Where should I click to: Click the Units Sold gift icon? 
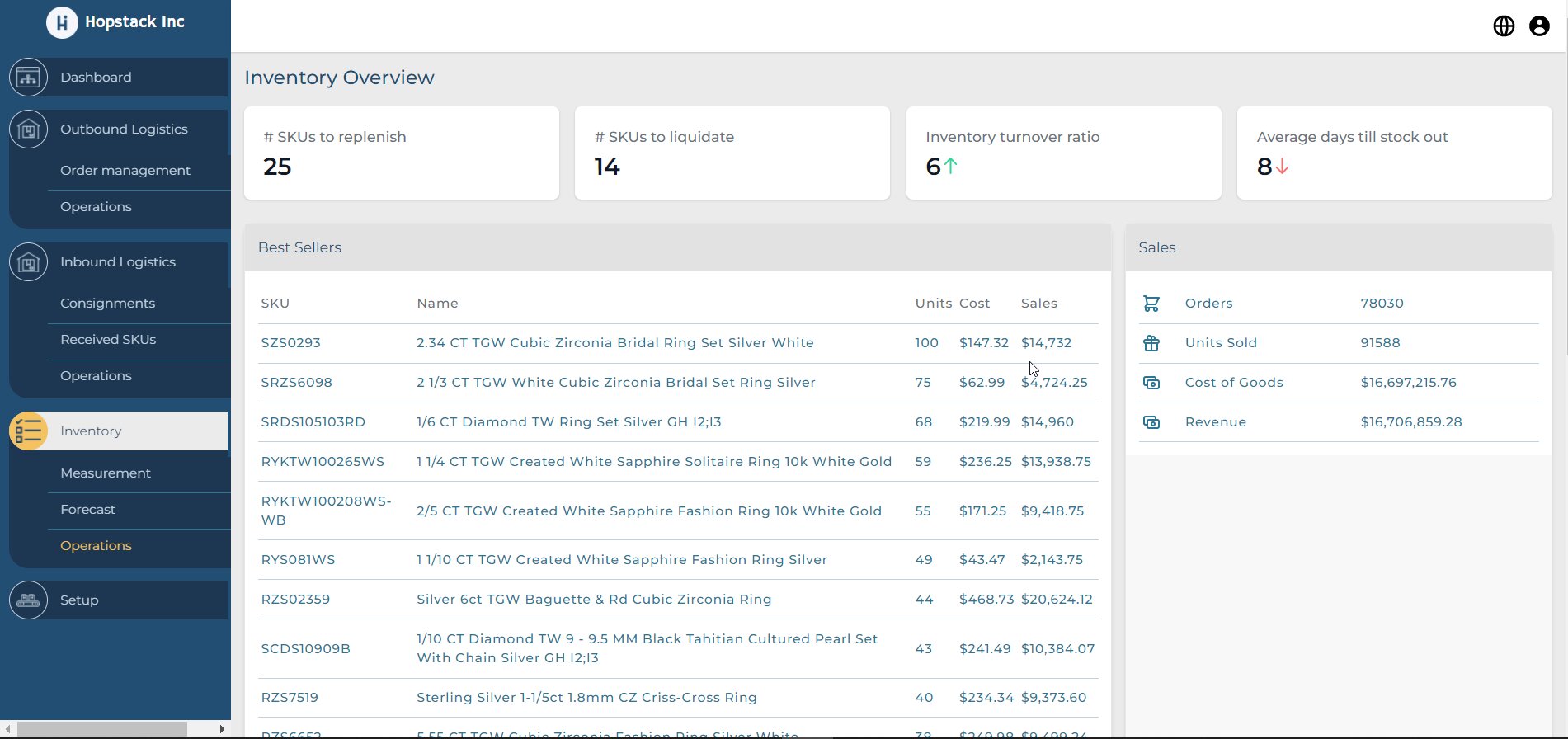tap(1151, 343)
